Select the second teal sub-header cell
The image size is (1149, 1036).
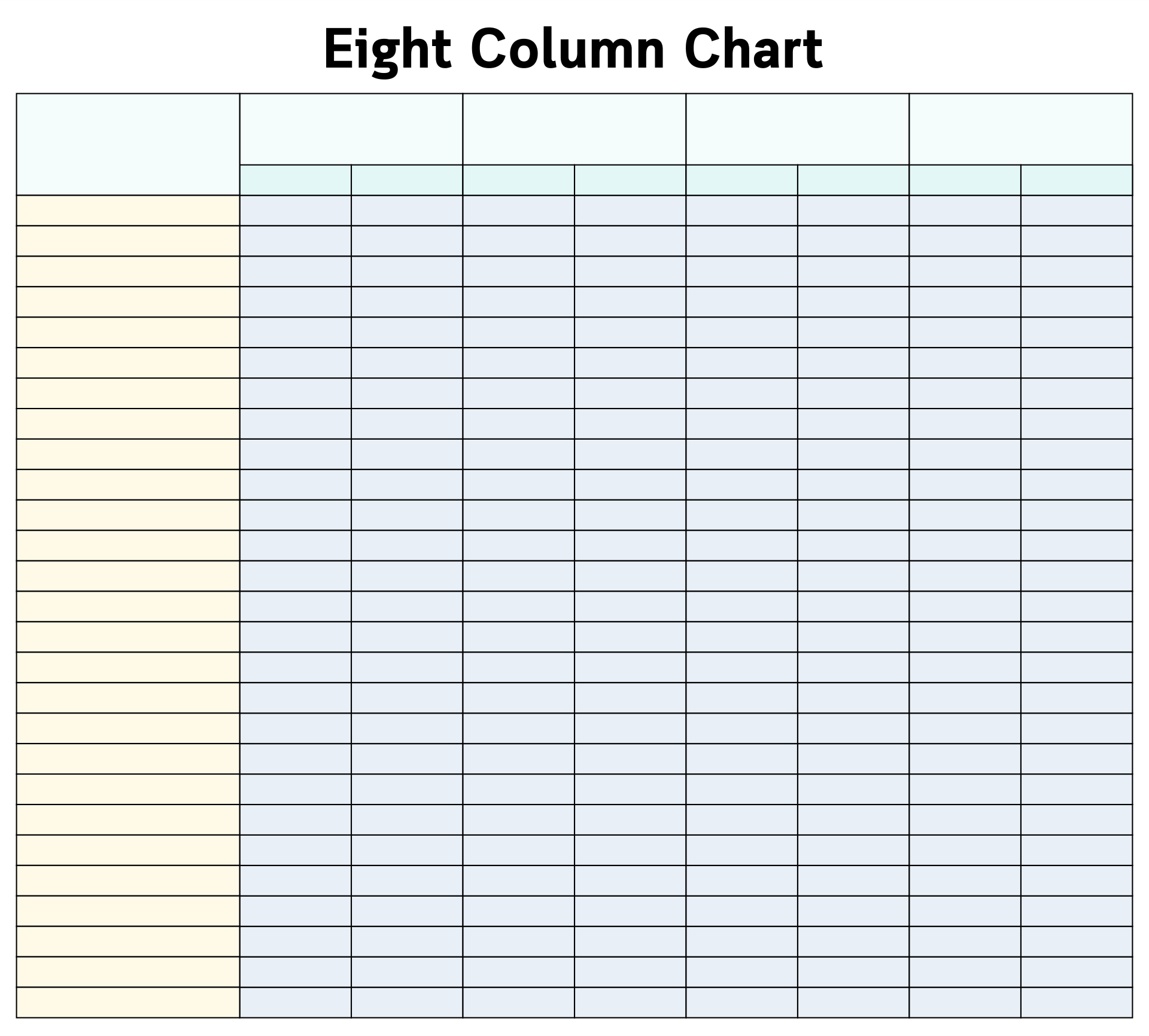pos(407,180)
